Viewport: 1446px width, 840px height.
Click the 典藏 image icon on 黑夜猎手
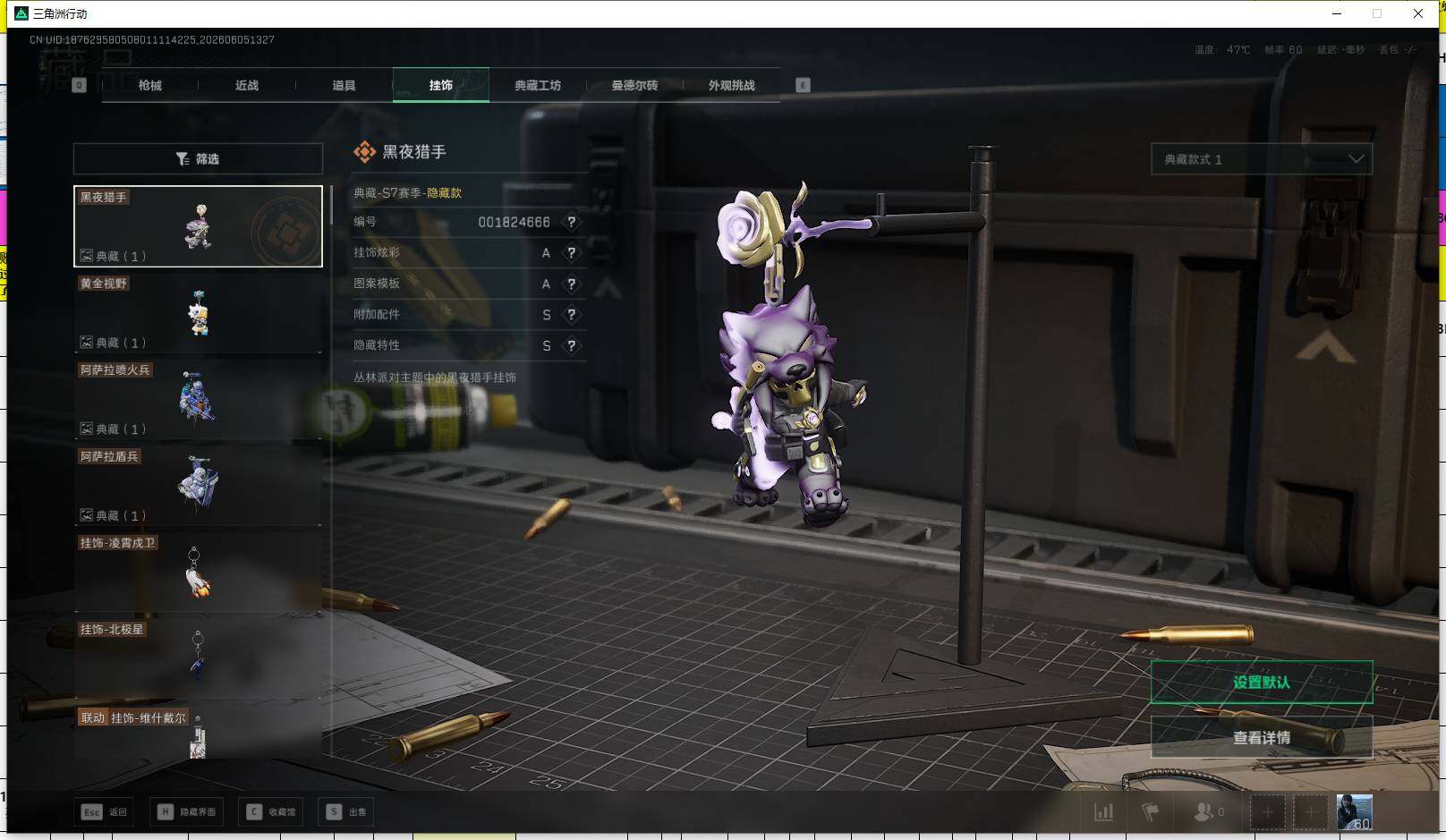87,256
